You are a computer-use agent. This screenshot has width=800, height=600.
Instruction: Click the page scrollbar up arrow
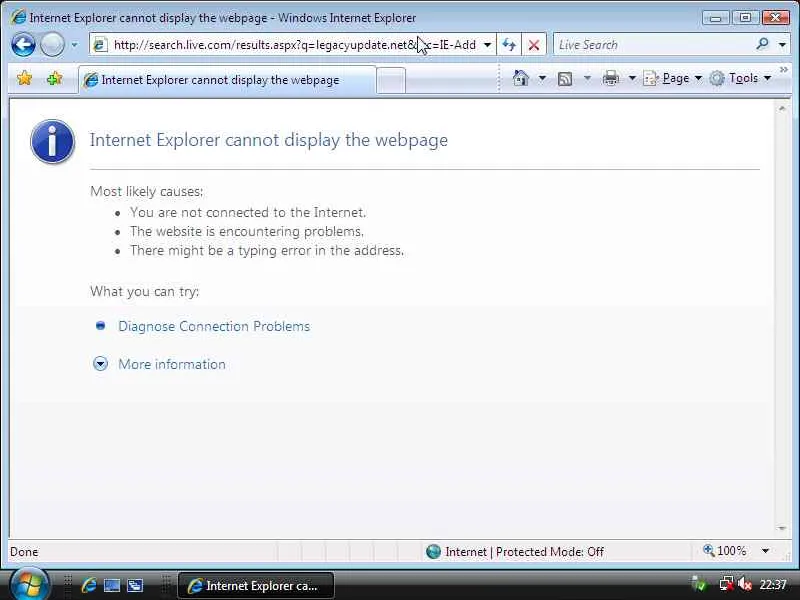(782, 109)
